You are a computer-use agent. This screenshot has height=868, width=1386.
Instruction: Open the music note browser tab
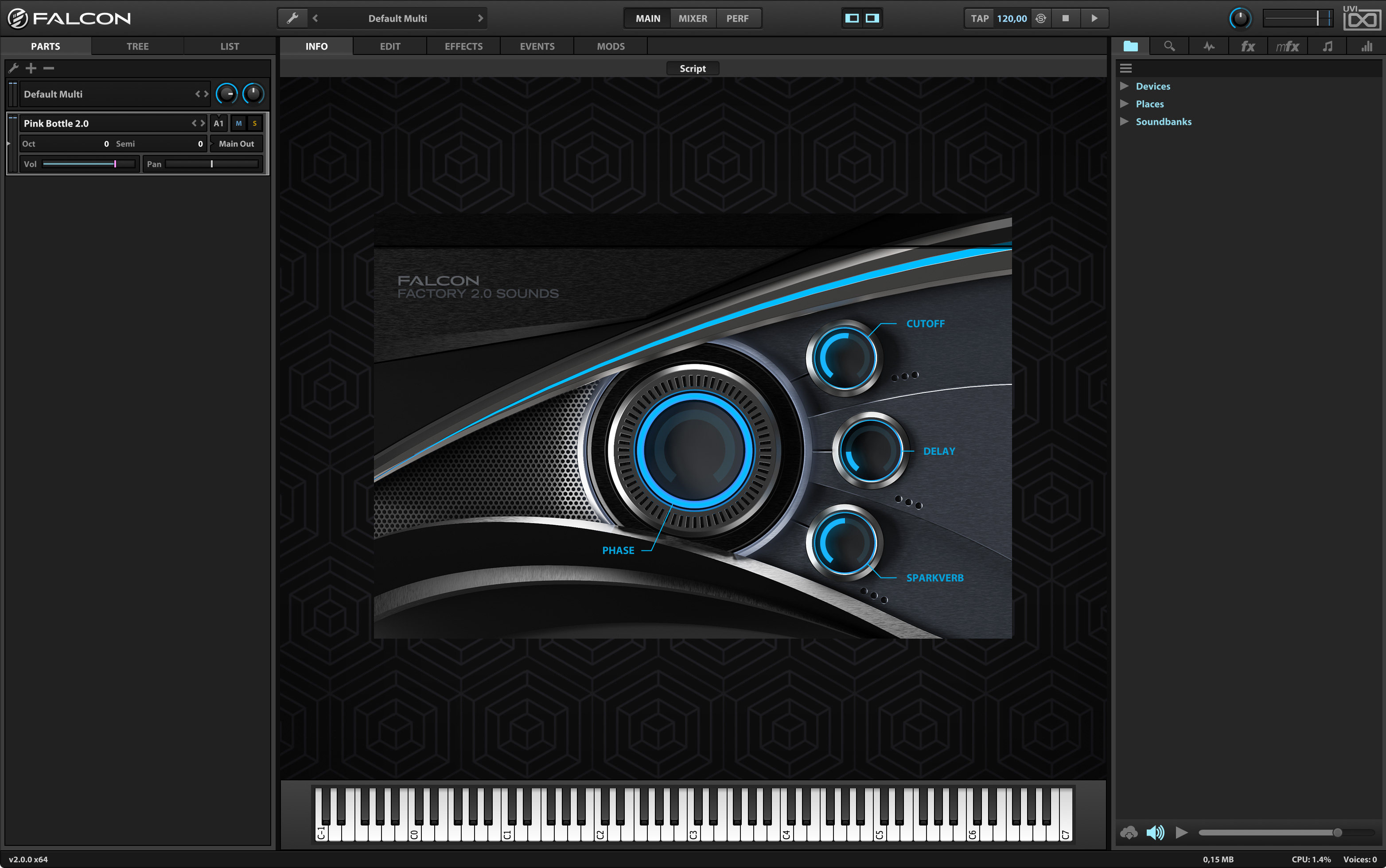[x=1328, y=46]
